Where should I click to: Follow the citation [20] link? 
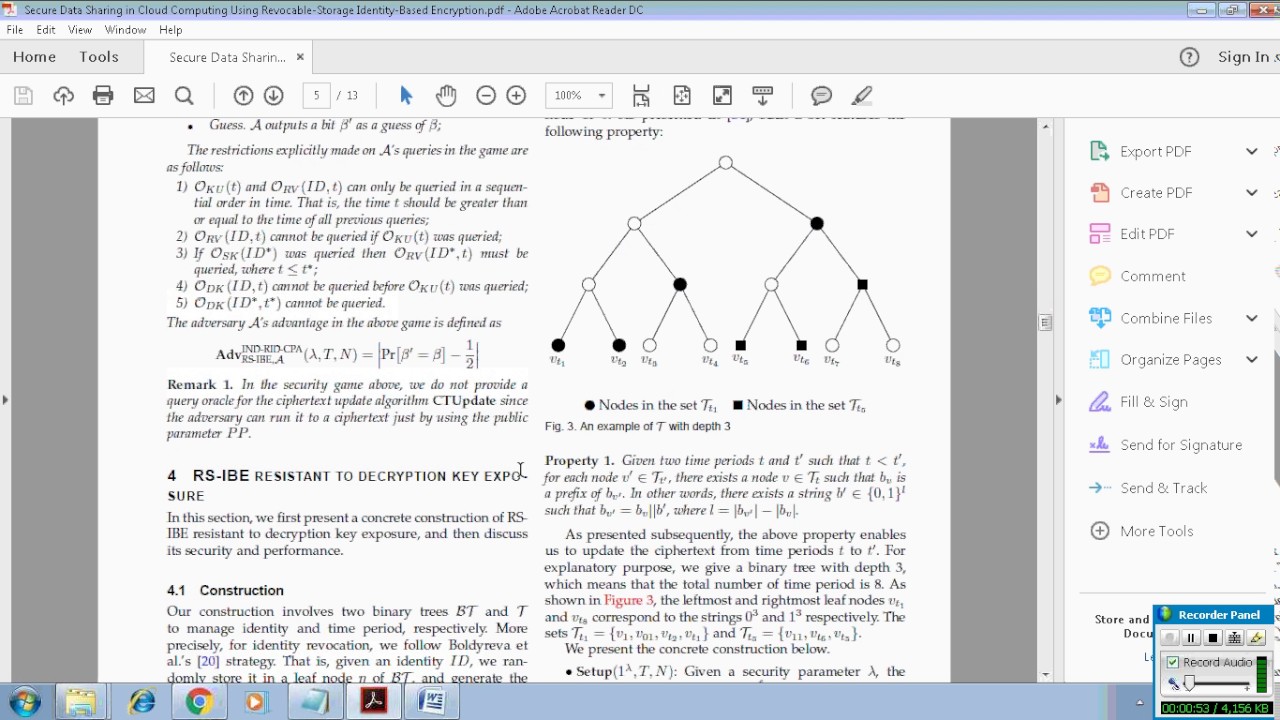point(208,661)
